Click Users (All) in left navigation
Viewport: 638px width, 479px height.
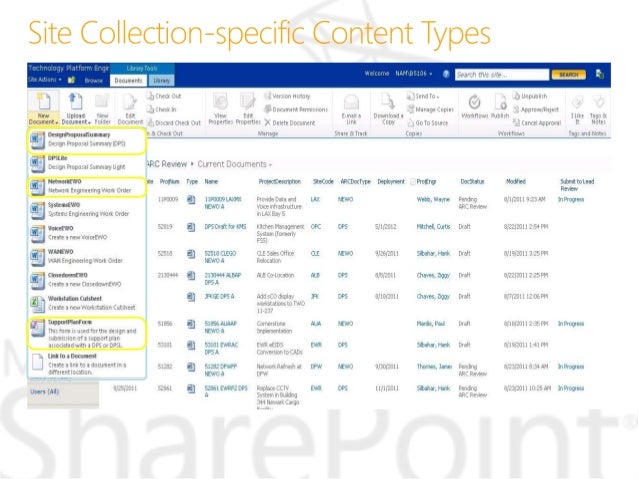pyautogui.click(x=44, y=392)
